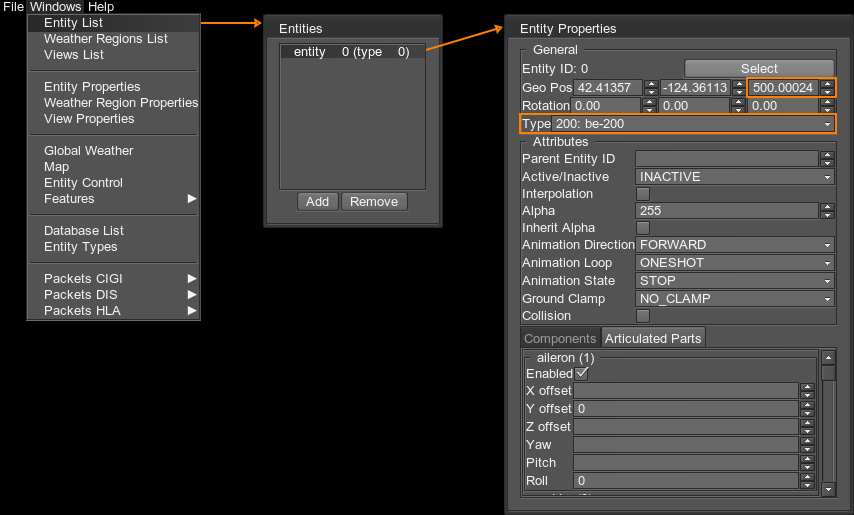The height and width of the screenshot is (515, 854).
Task: Decrease aileron X offset with down arrow
Action: click(x=807, y=395)
